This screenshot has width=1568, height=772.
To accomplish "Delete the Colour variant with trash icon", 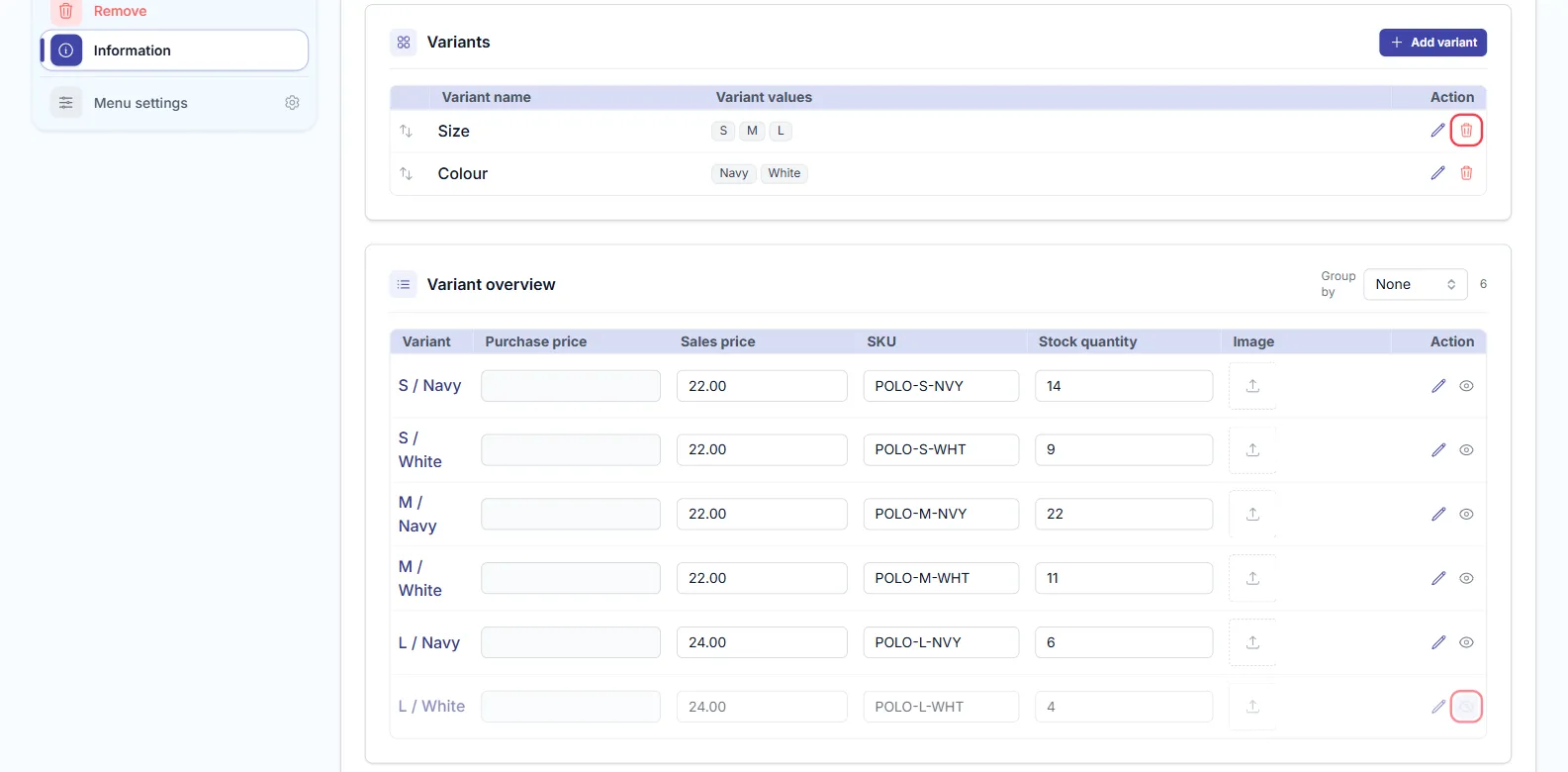I will [1466, 173].
